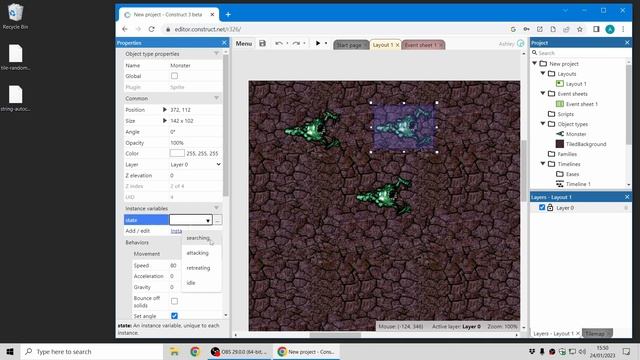Undo the last action in Construct toolbar
This screenshot has width=640, height=360.
pyautogui.click(x=279, y=43)
